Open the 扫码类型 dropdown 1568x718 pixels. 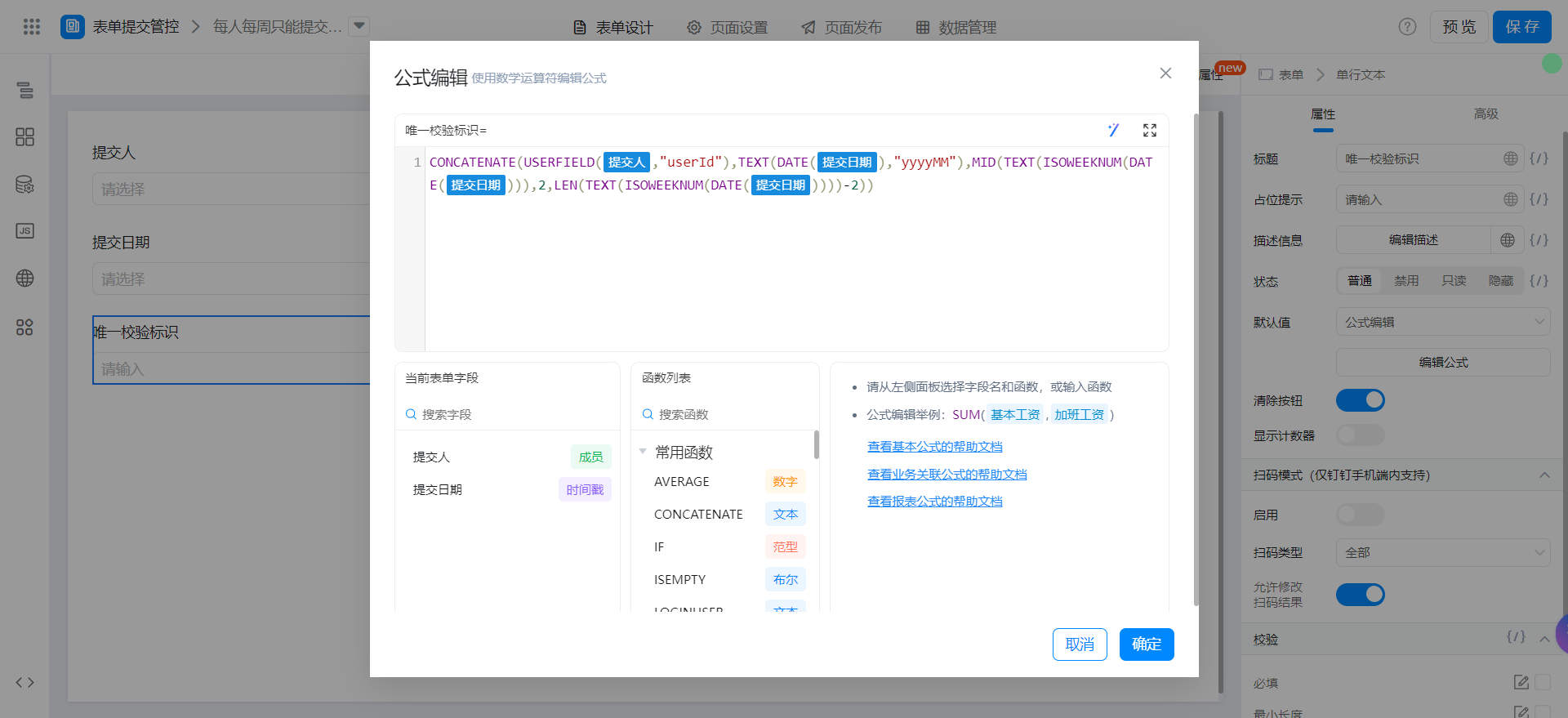tap(1442, 552)
